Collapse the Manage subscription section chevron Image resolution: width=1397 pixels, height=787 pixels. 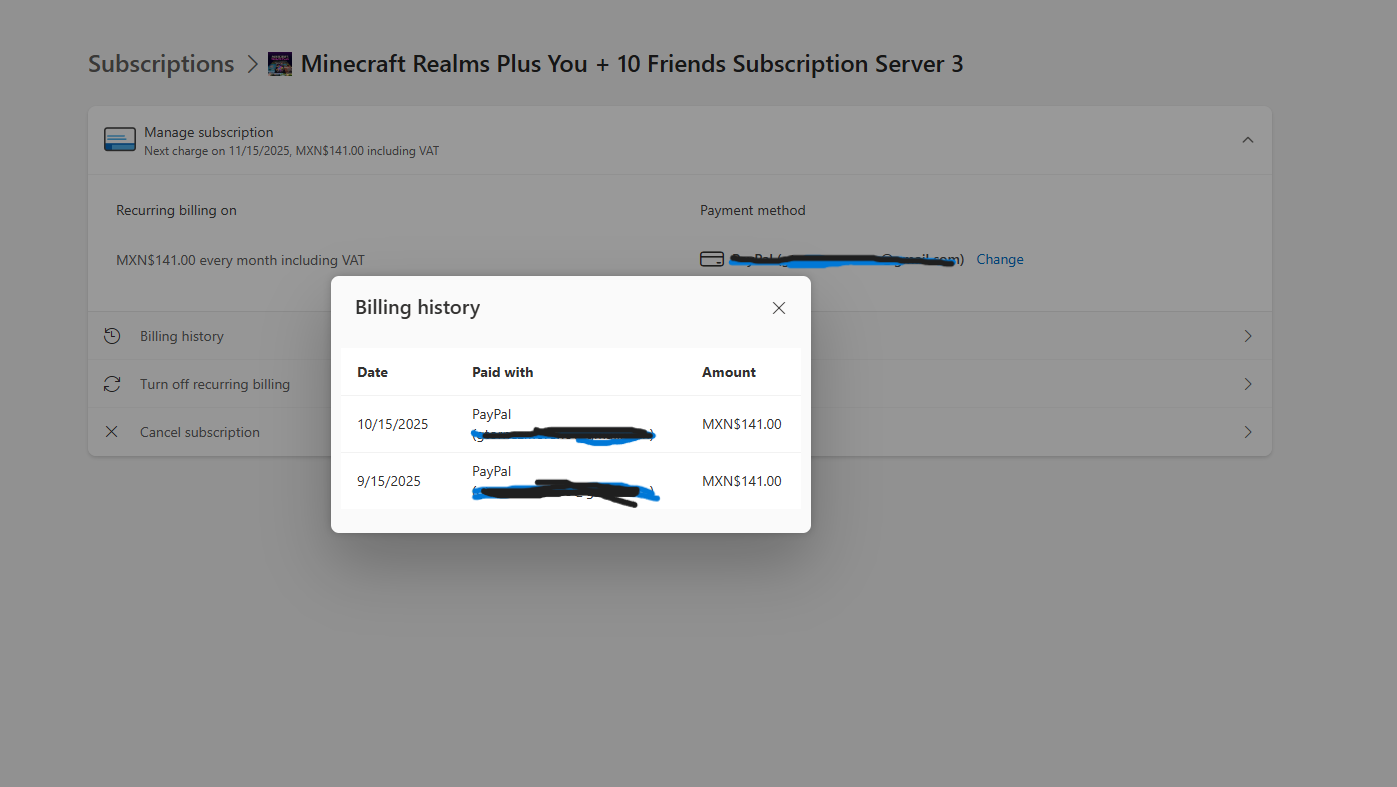click(1247, 140)
